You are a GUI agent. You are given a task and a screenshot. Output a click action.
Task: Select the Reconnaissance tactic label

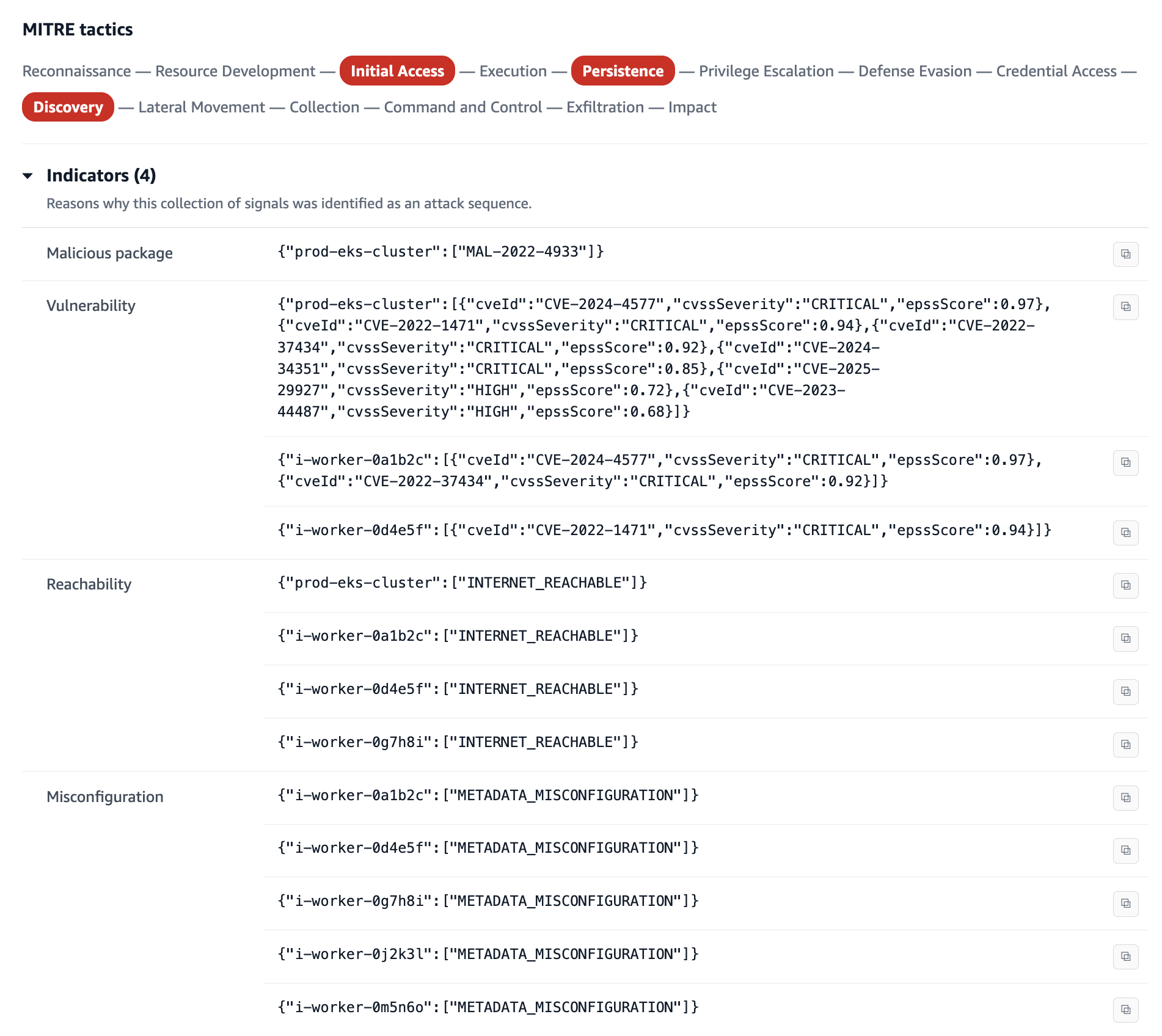(77, 71)
